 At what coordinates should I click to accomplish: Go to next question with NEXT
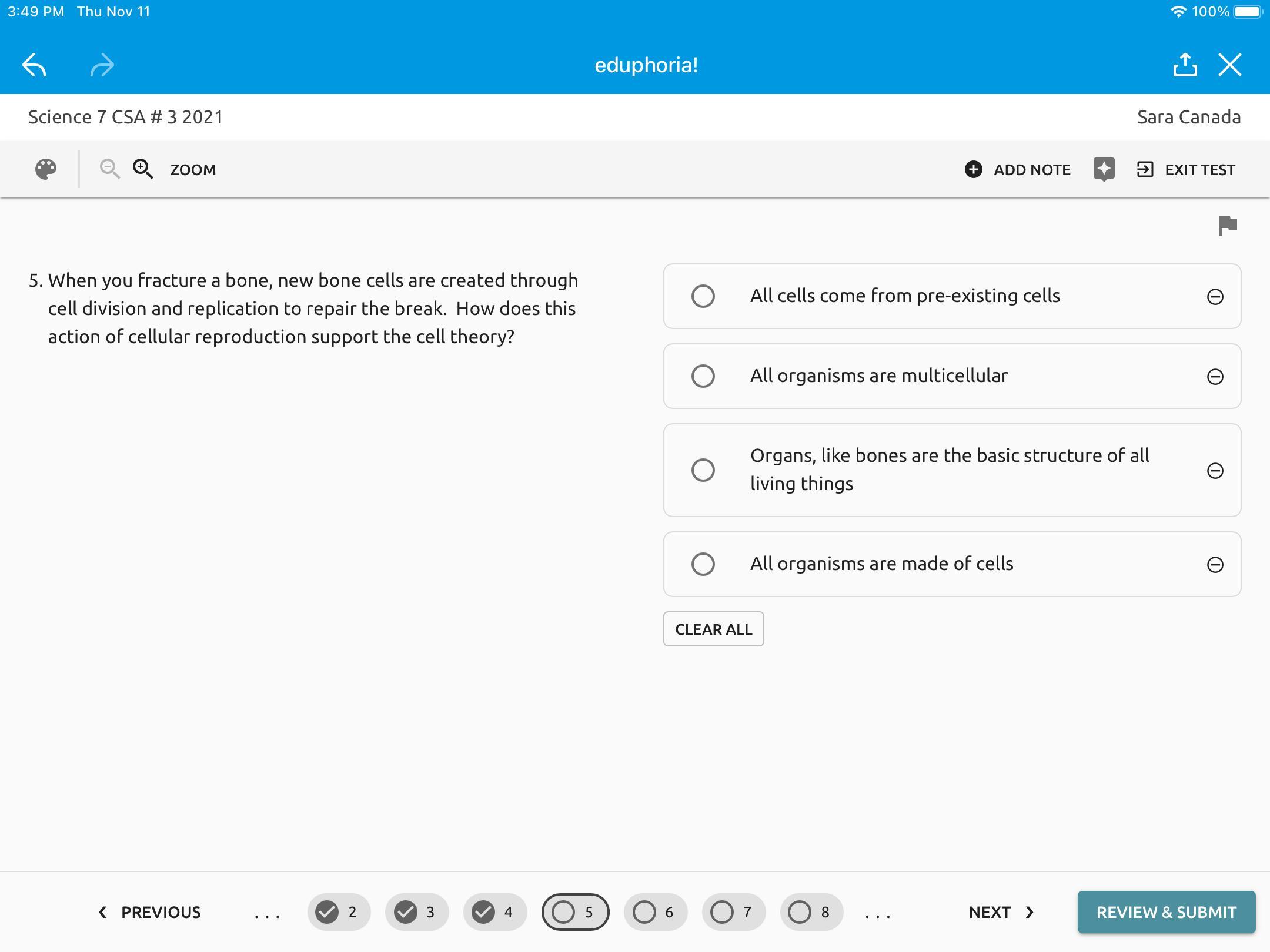(1001, 912)
